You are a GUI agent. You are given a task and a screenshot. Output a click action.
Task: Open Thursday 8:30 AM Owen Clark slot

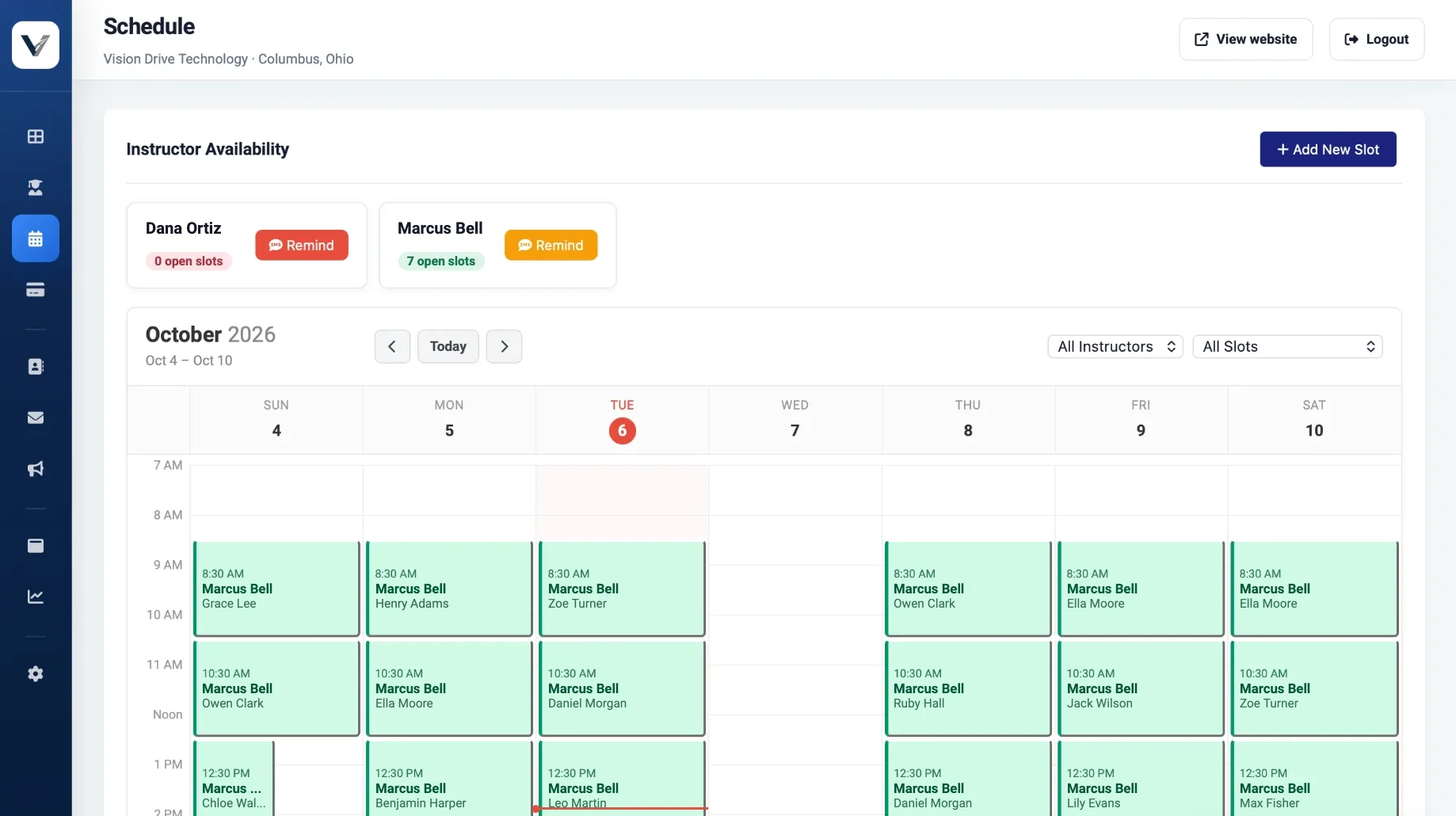click(968, 589)
